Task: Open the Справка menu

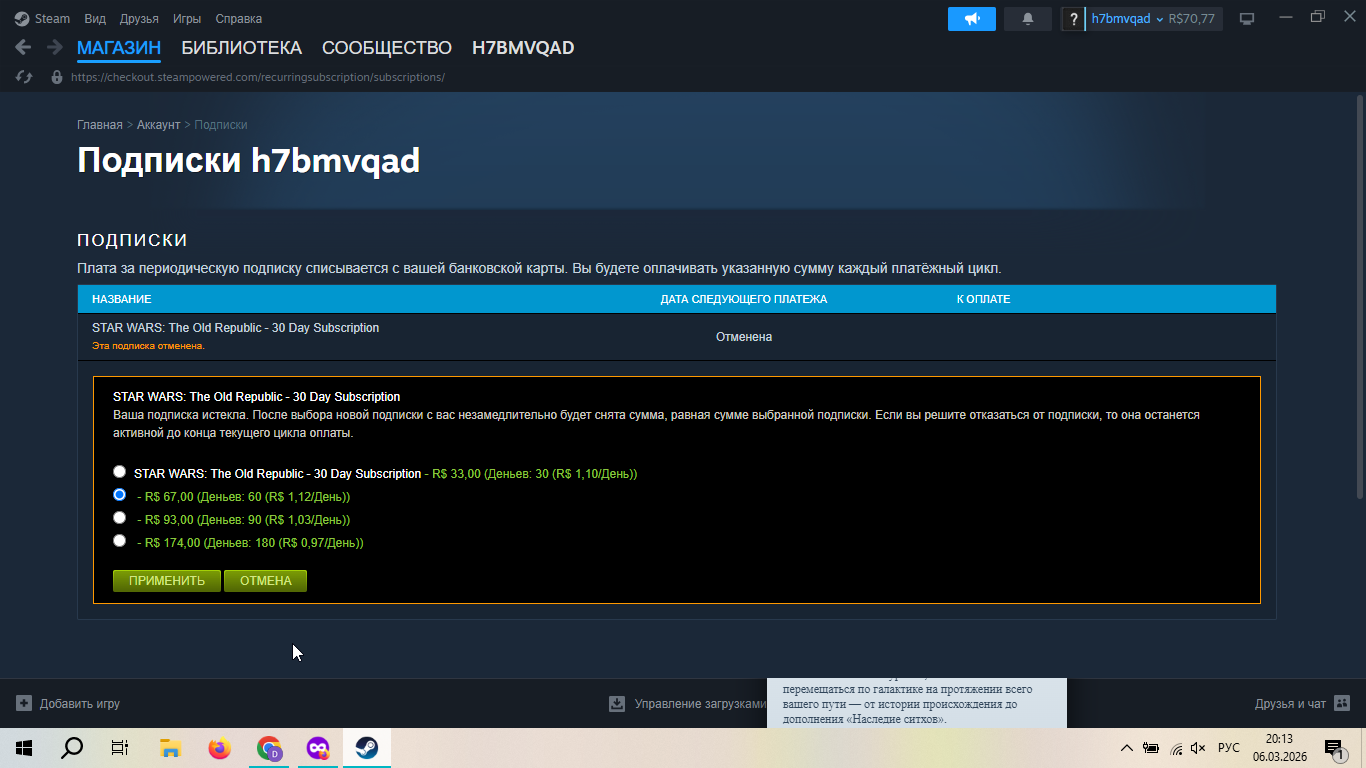Action: pos(239,19)
